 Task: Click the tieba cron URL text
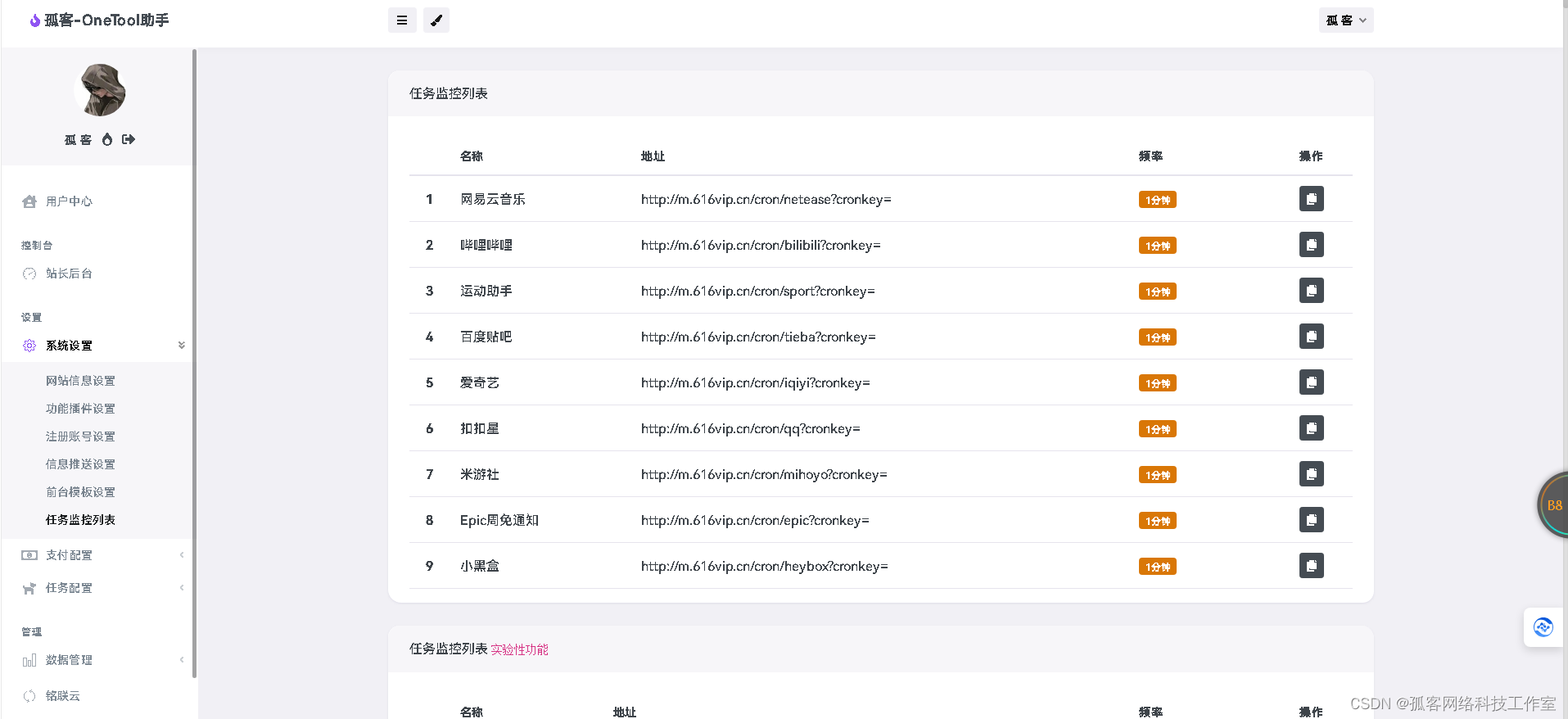point(758,337)
